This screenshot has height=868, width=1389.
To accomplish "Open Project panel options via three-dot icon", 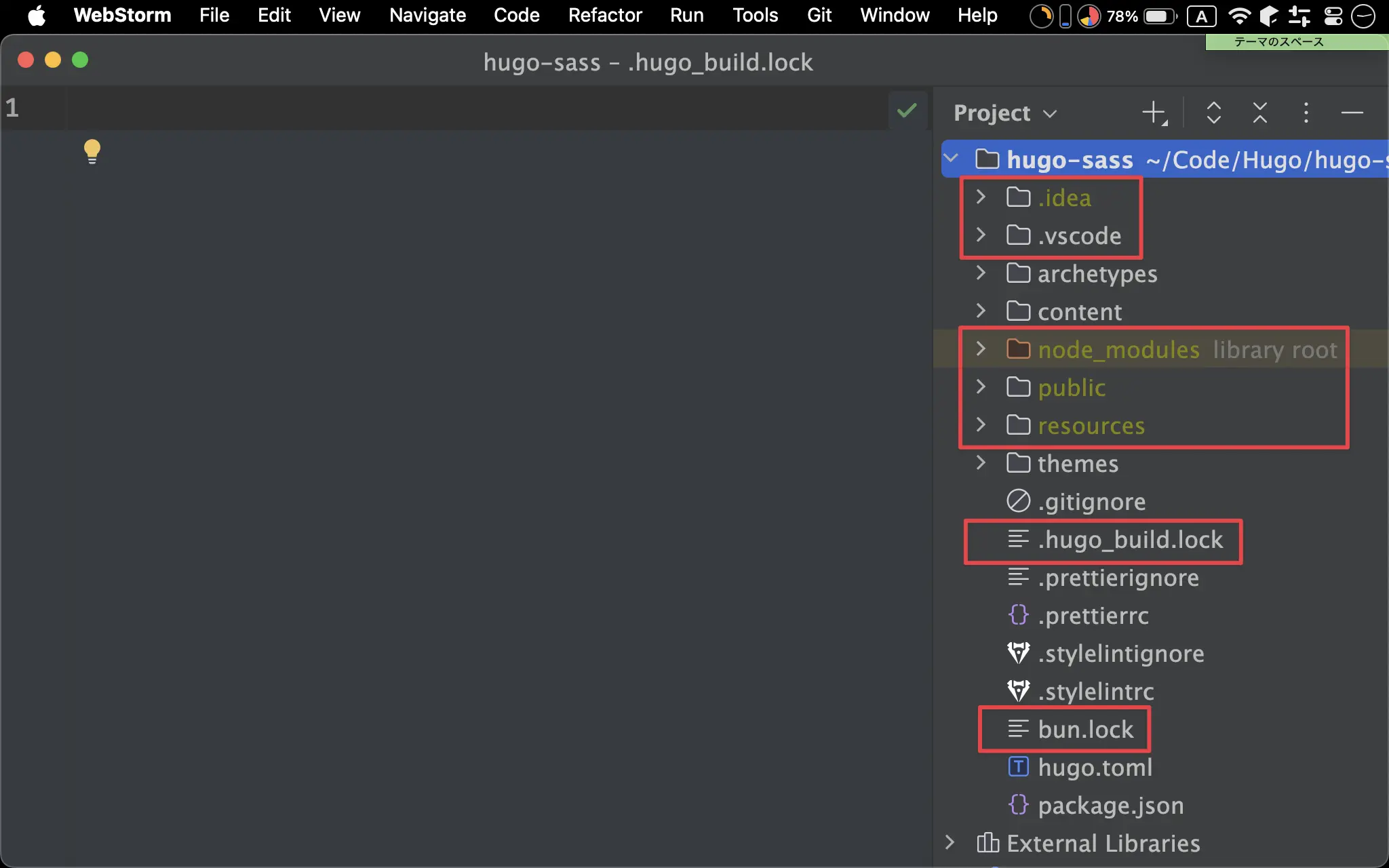I will click(1306, 113).
